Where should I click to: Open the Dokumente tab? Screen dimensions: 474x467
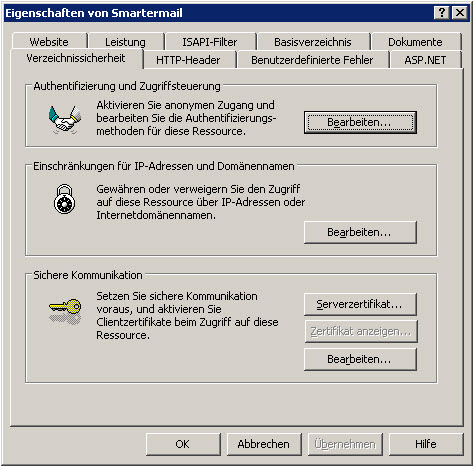point(415,42)
